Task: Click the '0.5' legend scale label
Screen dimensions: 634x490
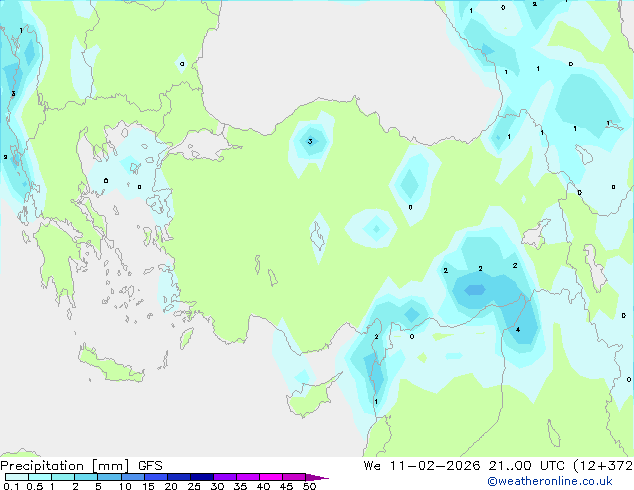Action: [x=34, y=486]
